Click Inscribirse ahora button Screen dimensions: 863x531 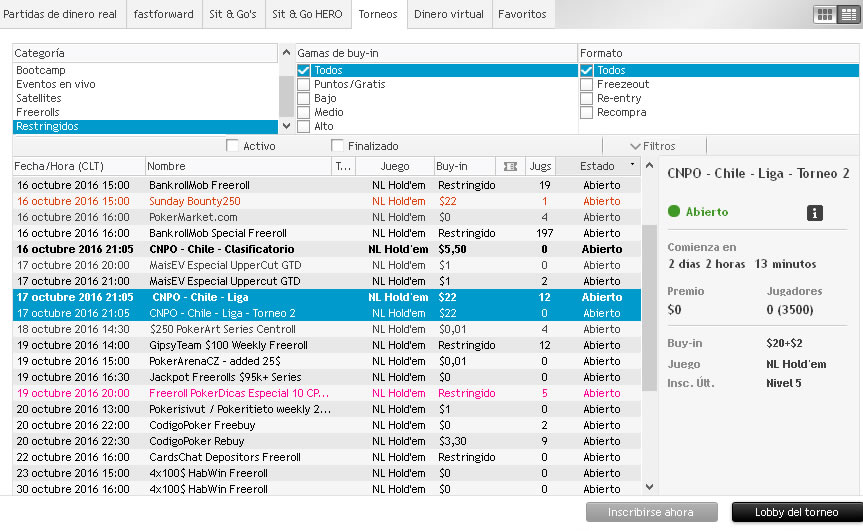[650, 512]
